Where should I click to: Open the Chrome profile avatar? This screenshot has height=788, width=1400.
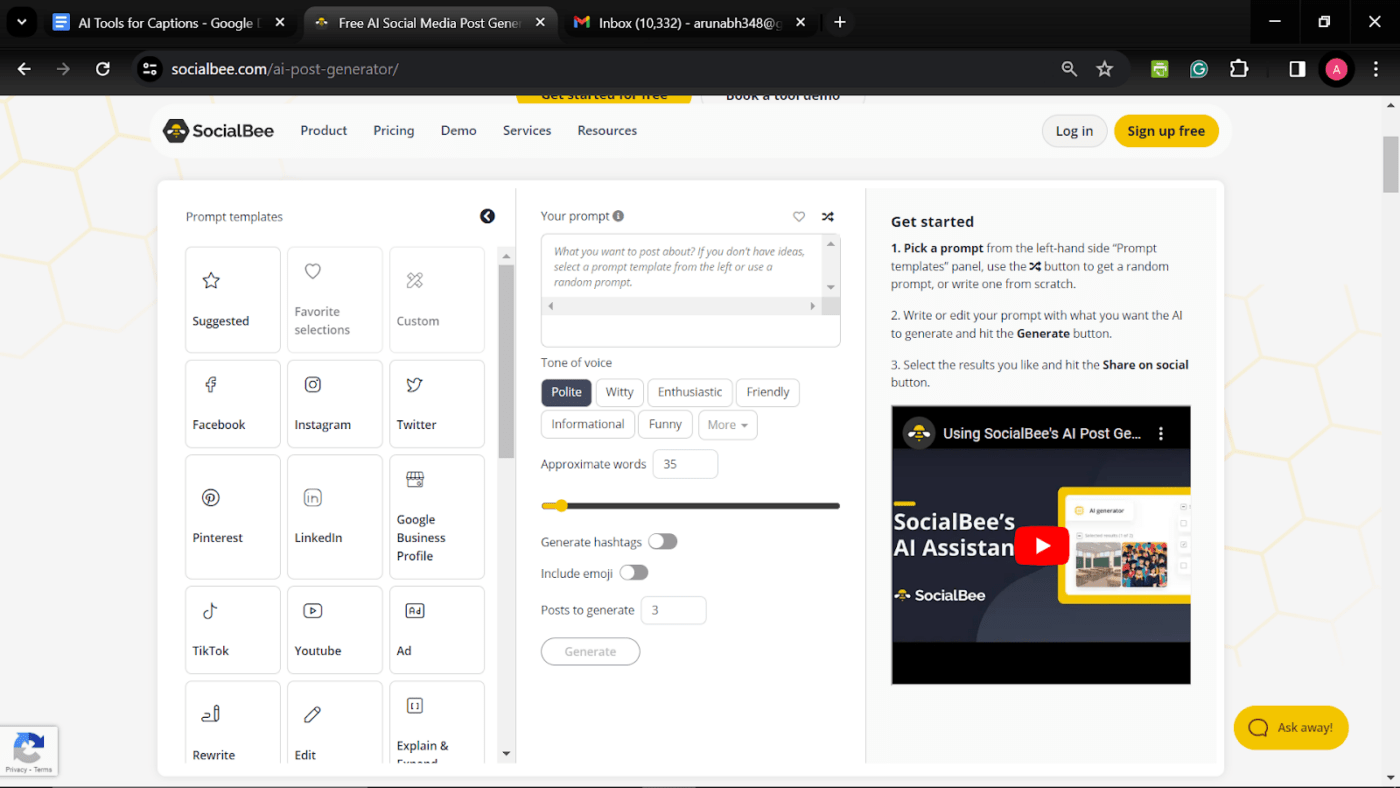click(1336, 69)
